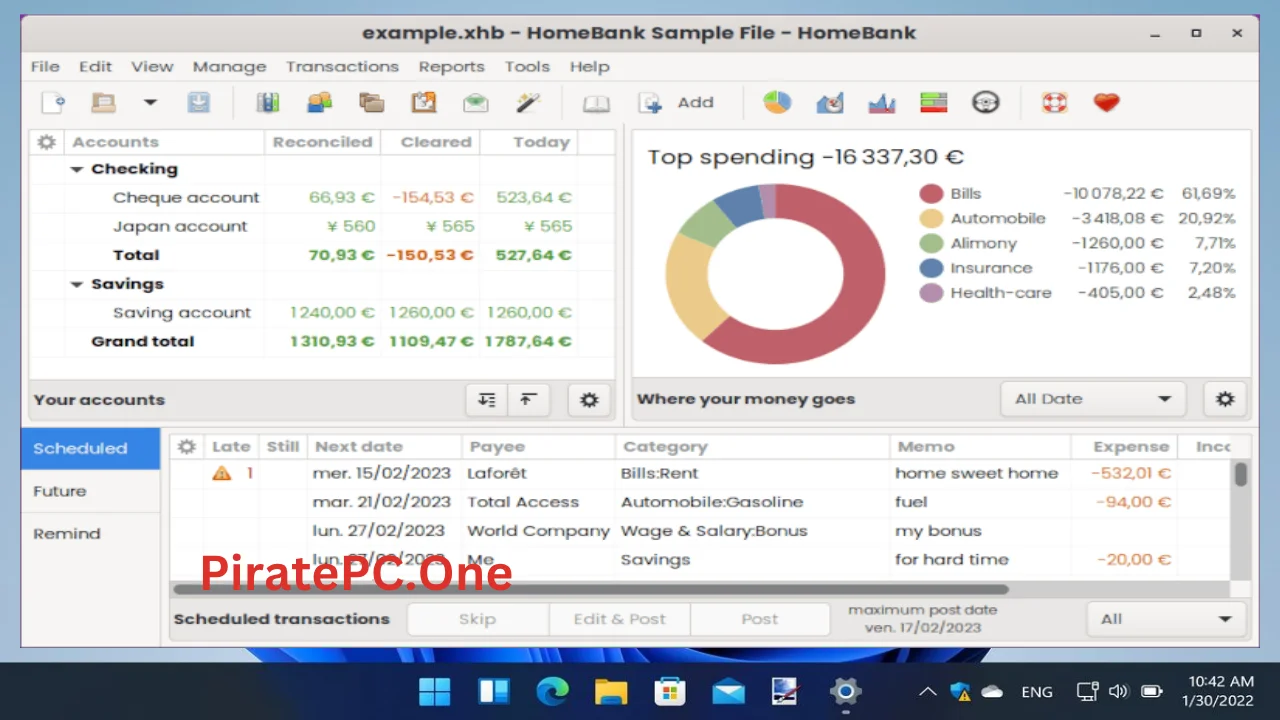Open the Statistics pie chart report
The height and width of the screenshot is (720, 1280).
[777, 102]
